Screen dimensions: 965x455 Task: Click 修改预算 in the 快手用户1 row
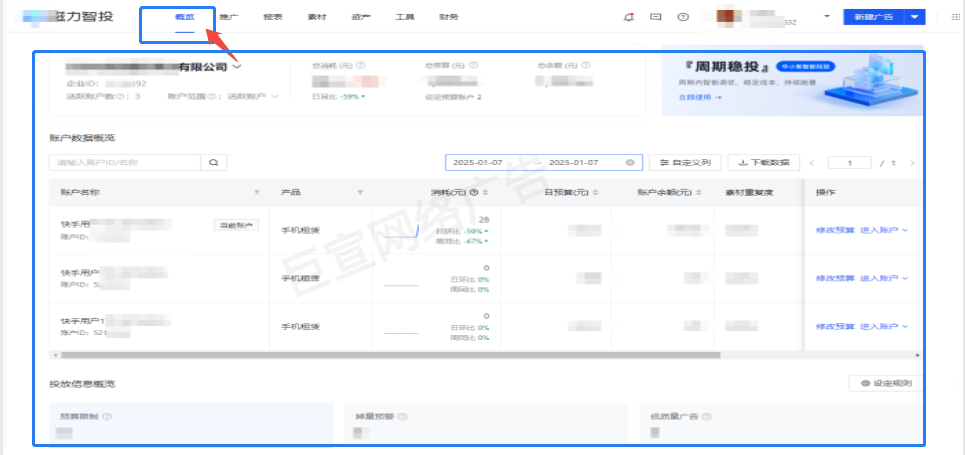(836, 326)
